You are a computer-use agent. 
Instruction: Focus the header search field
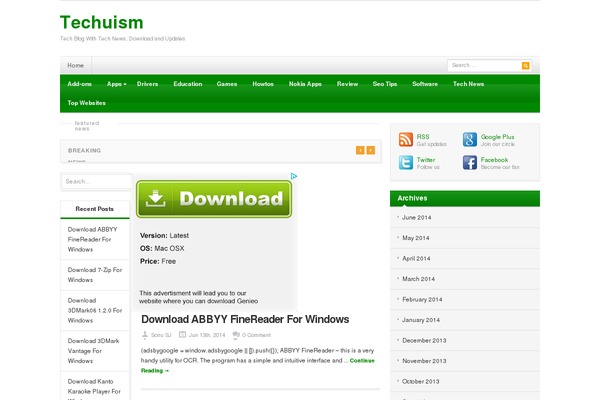[x=484, y=65]
